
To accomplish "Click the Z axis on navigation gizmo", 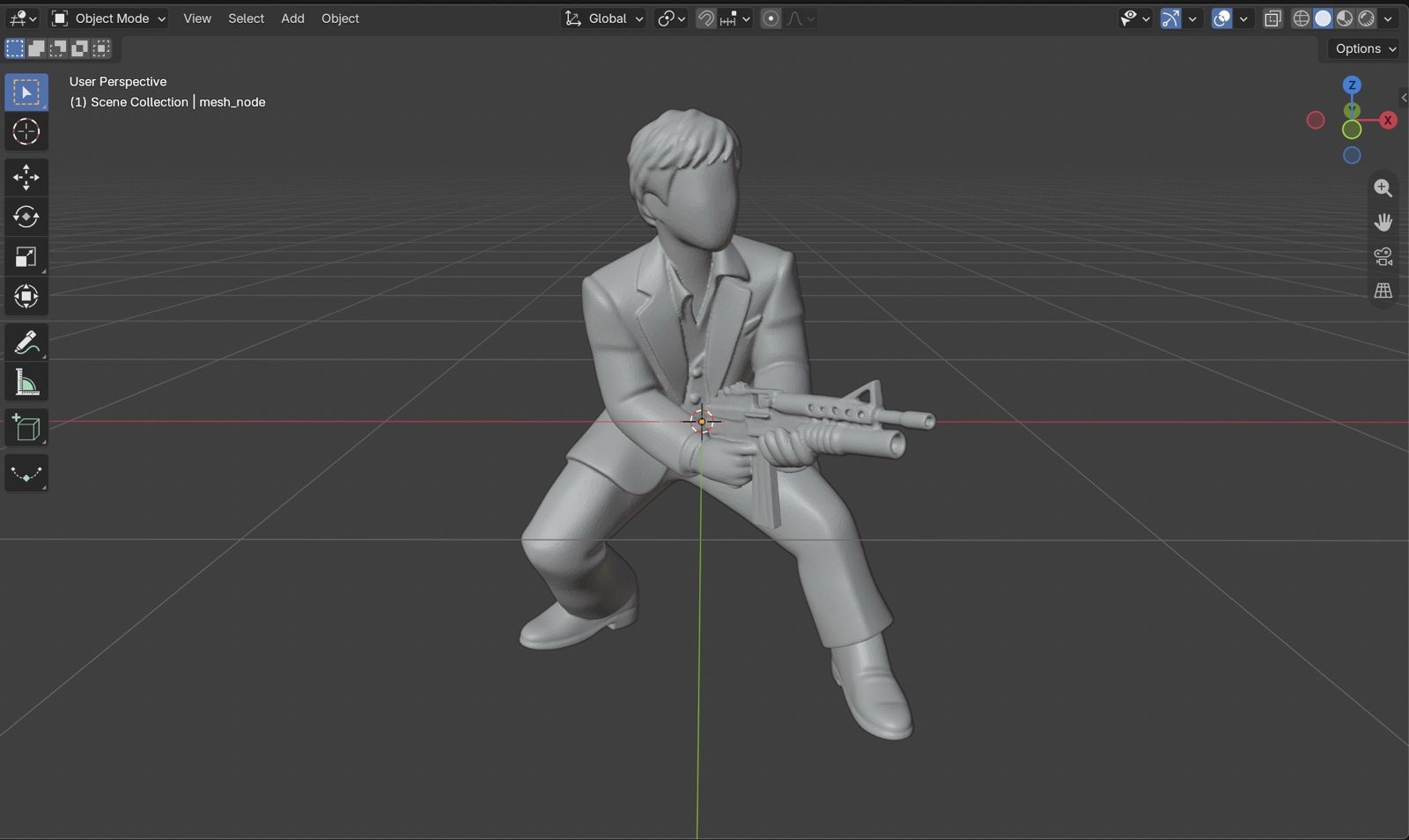I will click(1352, 85).
